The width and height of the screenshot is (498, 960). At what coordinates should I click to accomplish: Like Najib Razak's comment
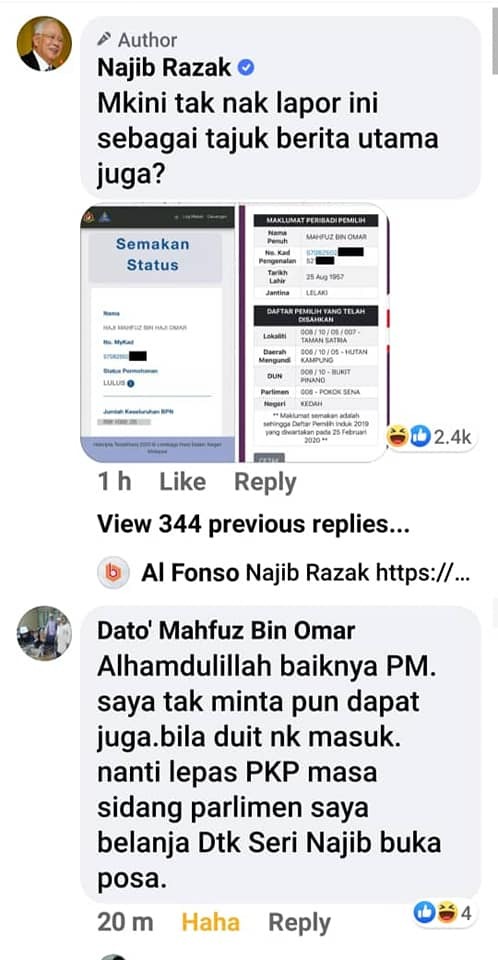[x=182, y=482]
